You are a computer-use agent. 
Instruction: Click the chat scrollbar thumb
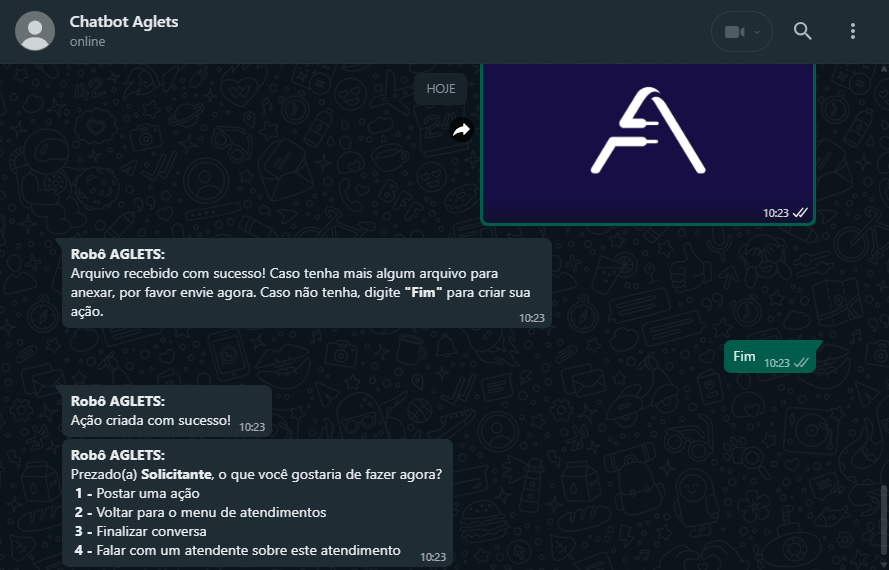[884, 519]
